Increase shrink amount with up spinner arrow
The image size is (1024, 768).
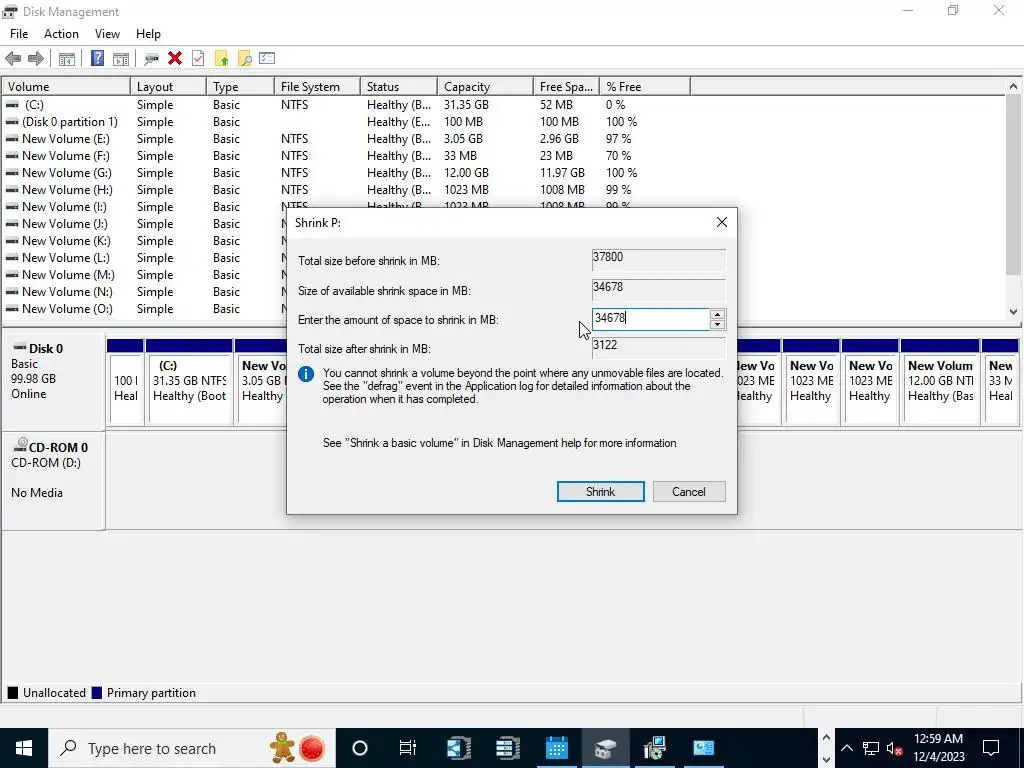tap(717, 315)
